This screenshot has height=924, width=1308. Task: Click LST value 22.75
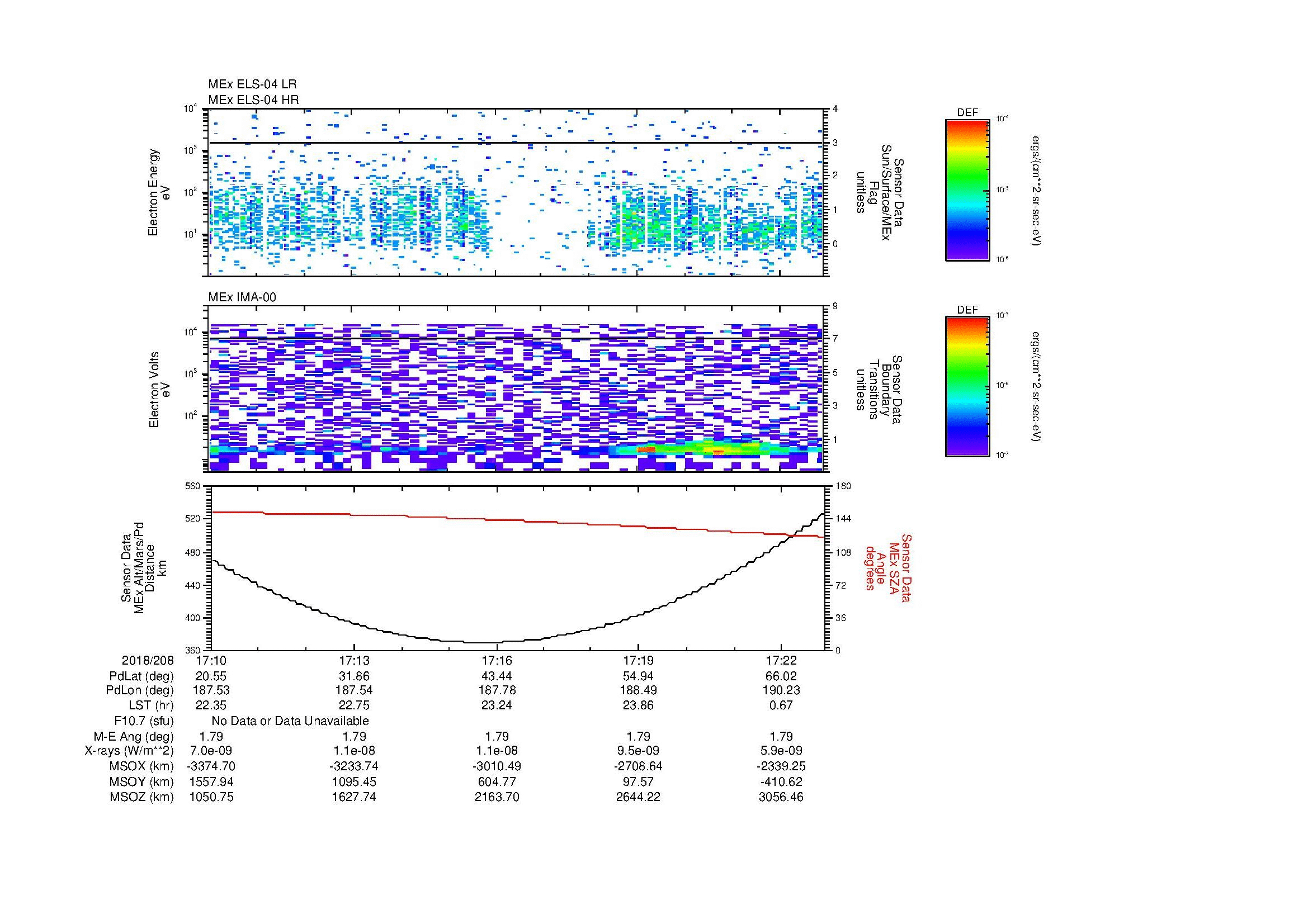tap(355, 705)
